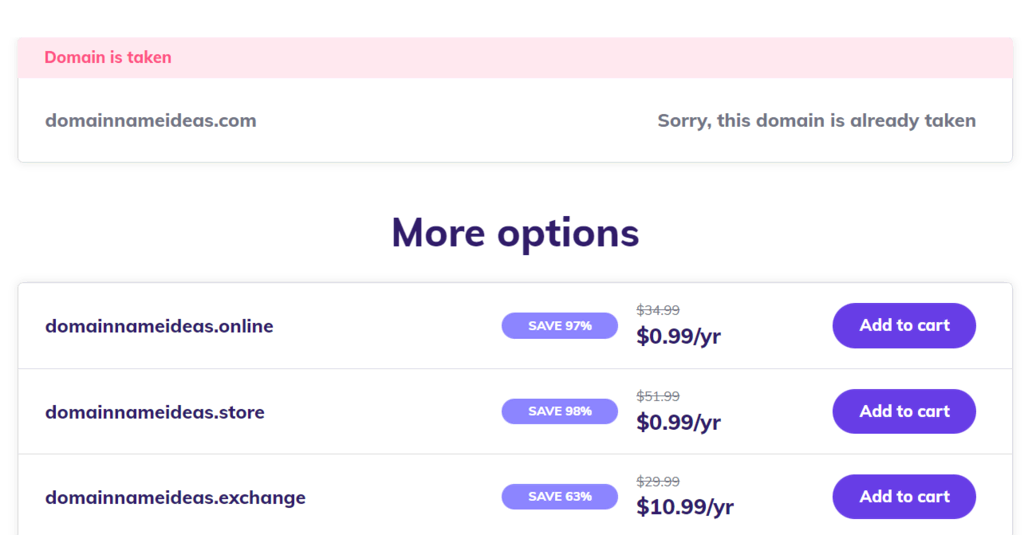The image size is (1024, 535).
Task: Click the crossed-out $34.99 original price
Action: pos(658,310)
